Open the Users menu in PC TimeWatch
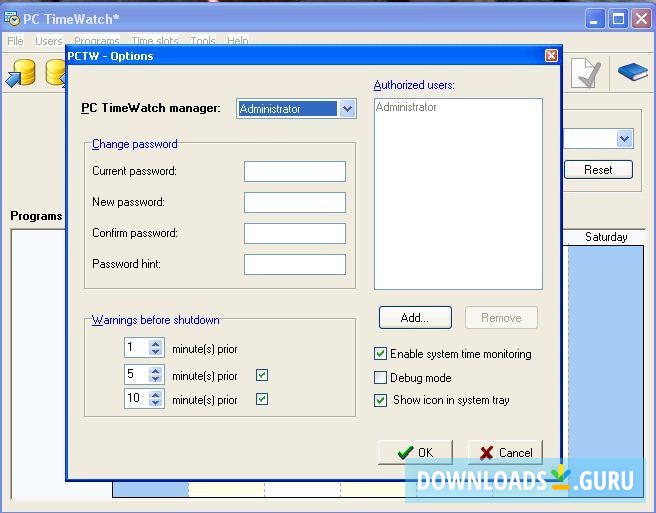The height and width of the screenshot is (513, 656). 49,41
